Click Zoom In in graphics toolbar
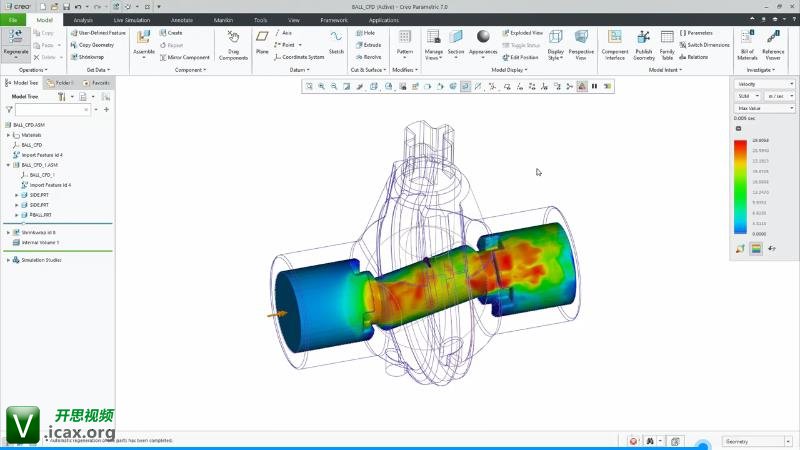The height and width of the screenshot is (450, 800). pyautogui.click(x=321, y=86)
